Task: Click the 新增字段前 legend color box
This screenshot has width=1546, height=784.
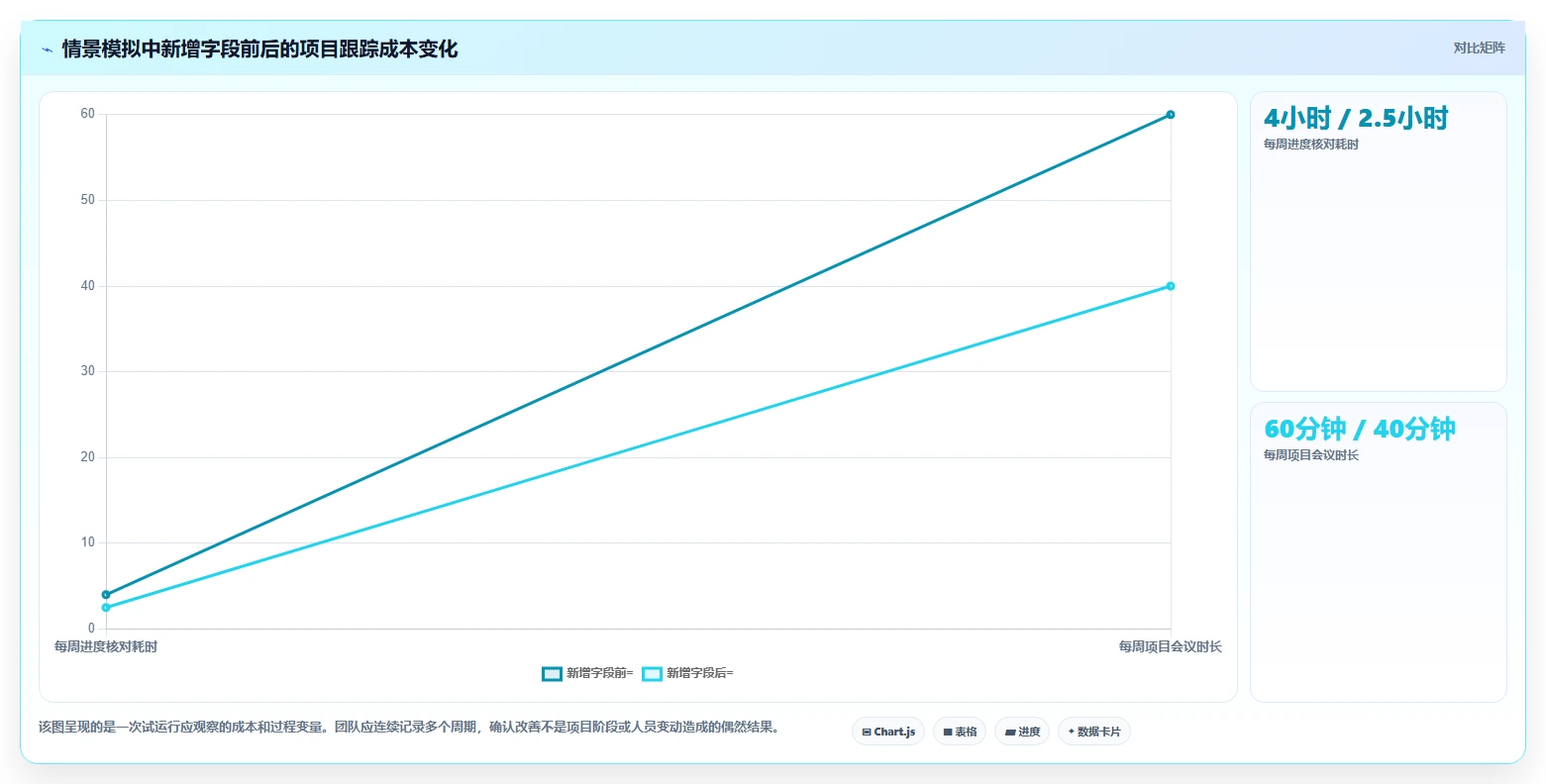Action: coord(552,674)
